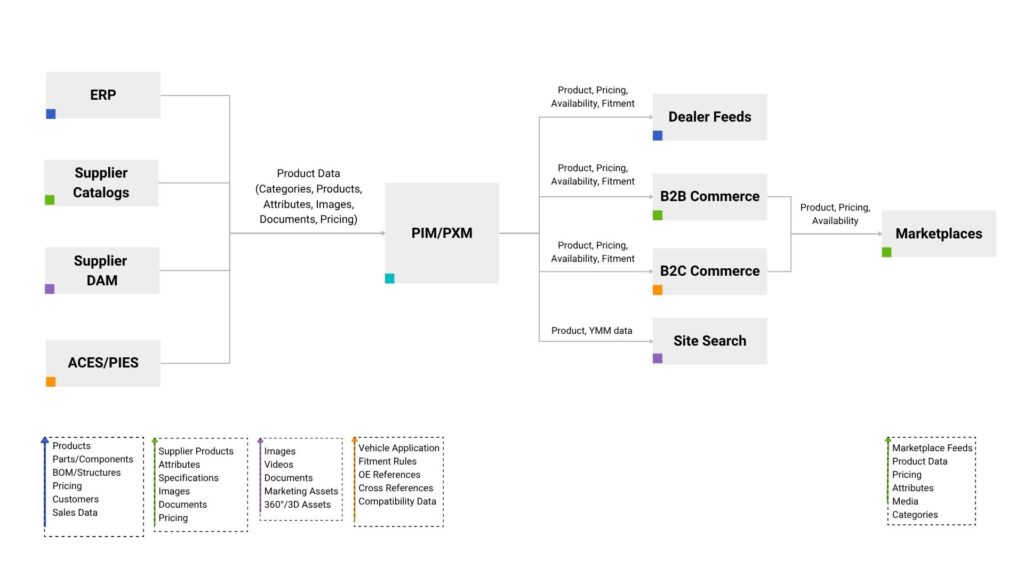The height and width of the screenshot is (576, 1024).
Task: Click the green square on Supplier Catalogs
Action: coord(50,200)
